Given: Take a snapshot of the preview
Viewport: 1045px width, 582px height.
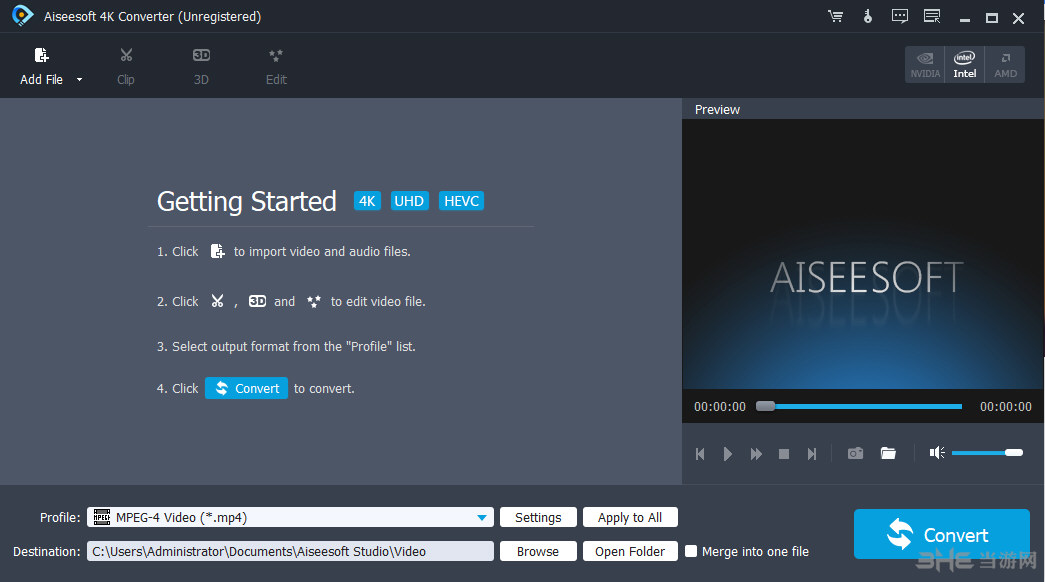Looking at the screenshot, I should 855,453.
